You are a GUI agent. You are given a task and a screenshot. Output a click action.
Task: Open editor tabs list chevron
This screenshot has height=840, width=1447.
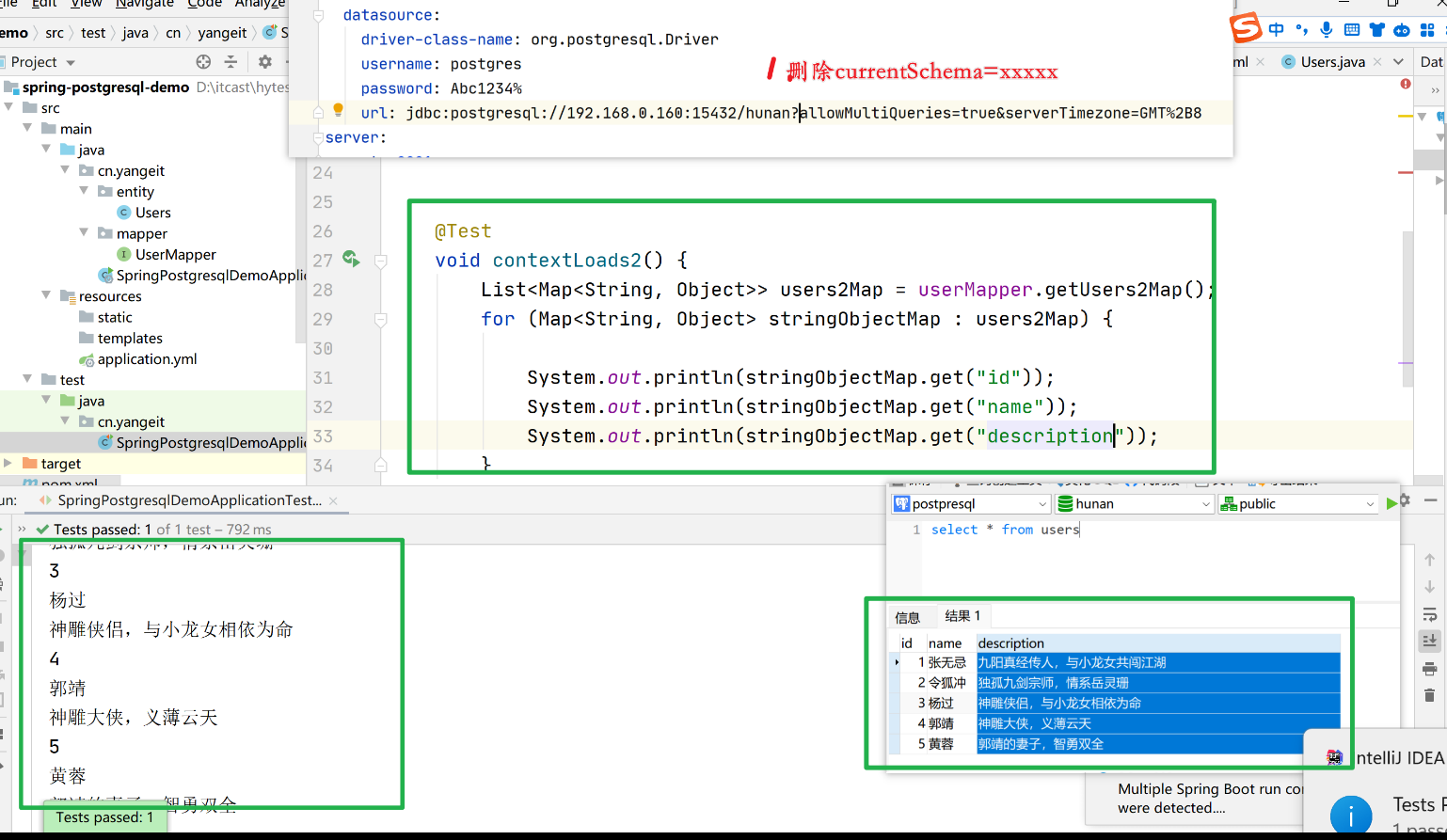tap(1399, 61)
